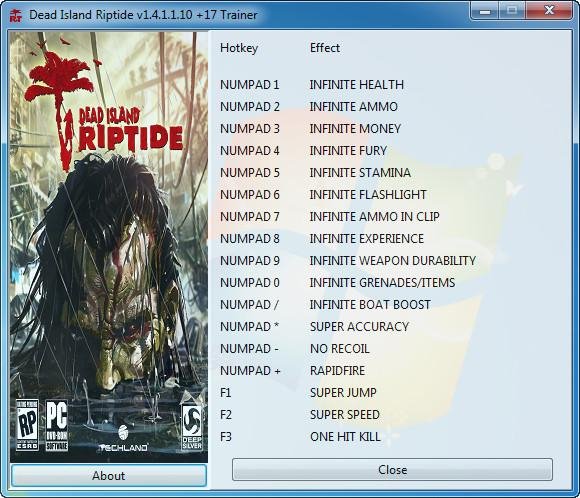Select the NUMPAD - hotkey label
This screenshot has height=498, width=580.
(x=249, y=349)
